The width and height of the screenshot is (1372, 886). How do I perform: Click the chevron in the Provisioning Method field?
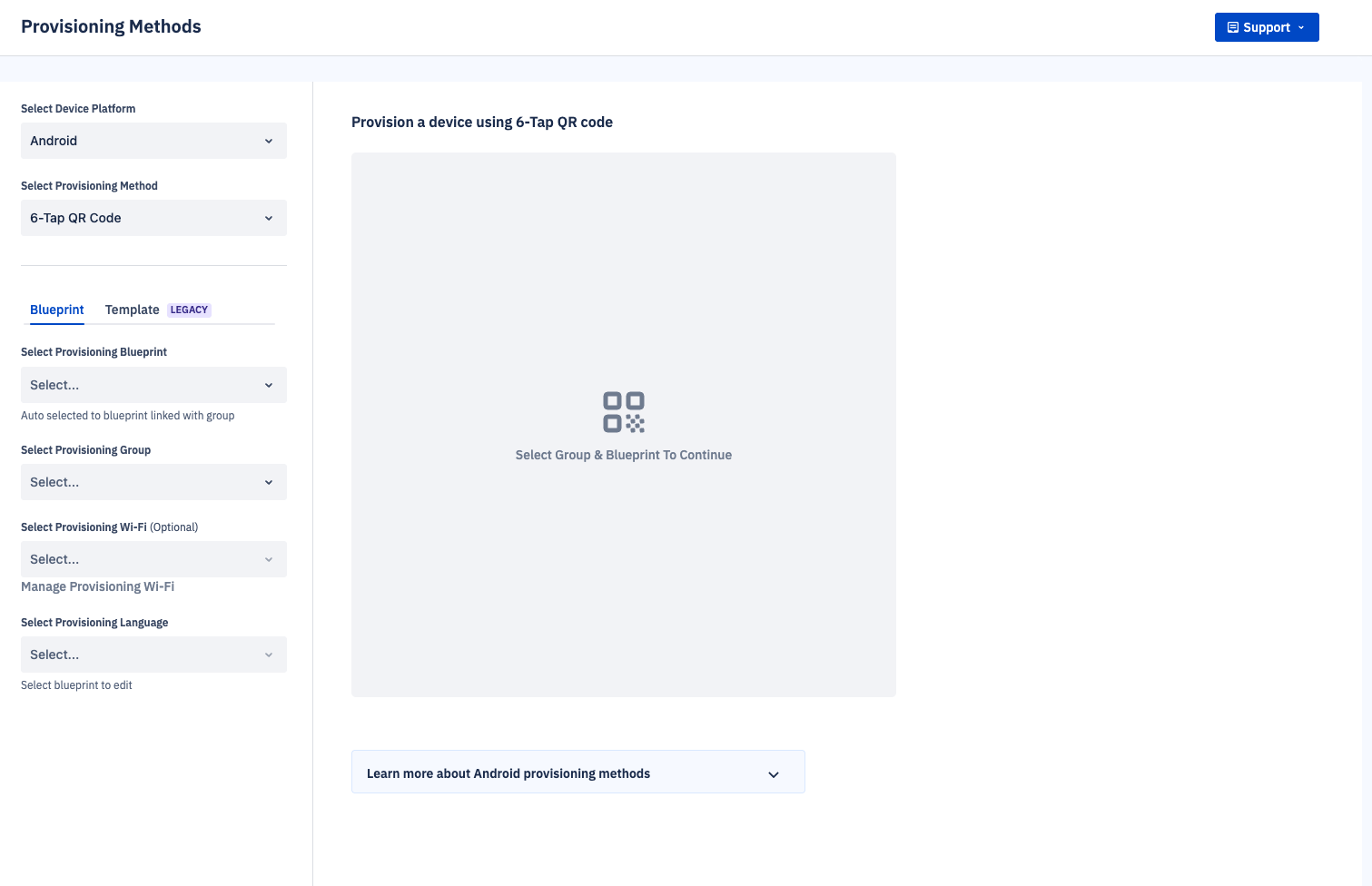coord(269,218)
